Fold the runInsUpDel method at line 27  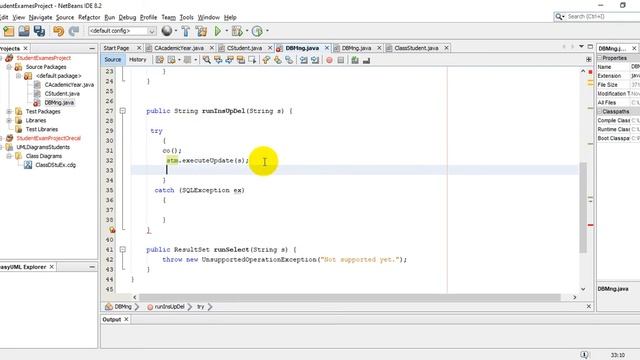pyautogui.click(x=122, y=111)
